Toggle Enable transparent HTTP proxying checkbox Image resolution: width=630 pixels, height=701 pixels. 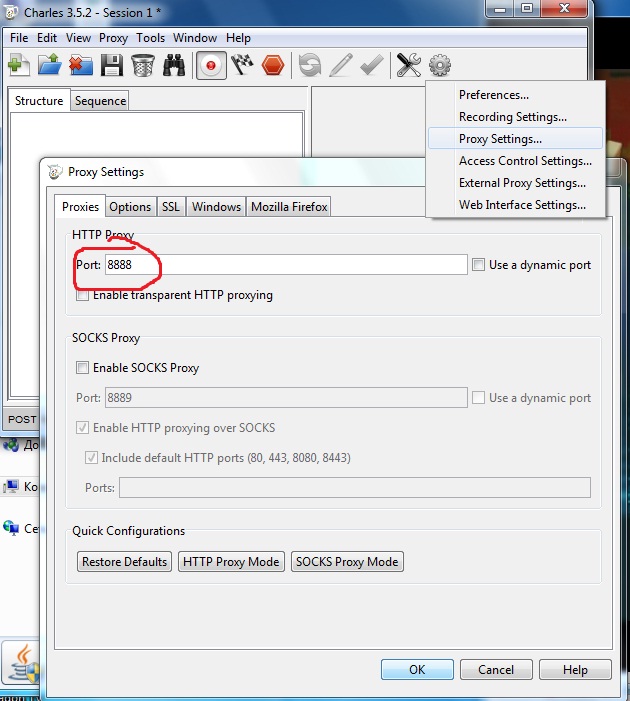[82, 295]
